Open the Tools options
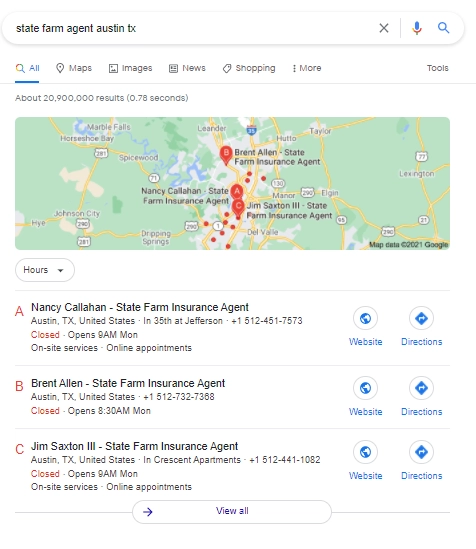 click(438, 68)
